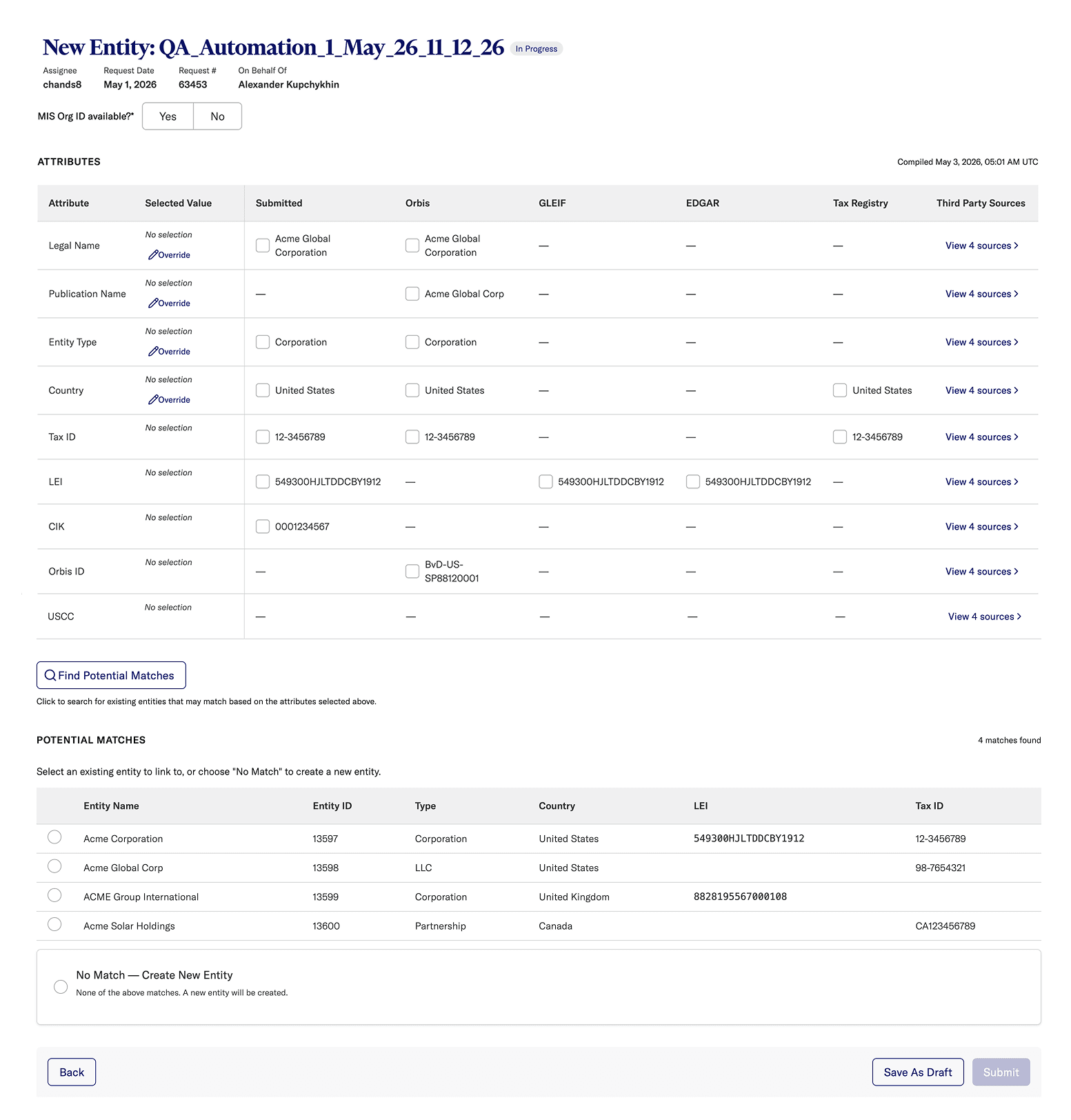Check Submitted Entity Type Corporation
This screenshot has height=1120, width=1071.
tap(263, 342)
